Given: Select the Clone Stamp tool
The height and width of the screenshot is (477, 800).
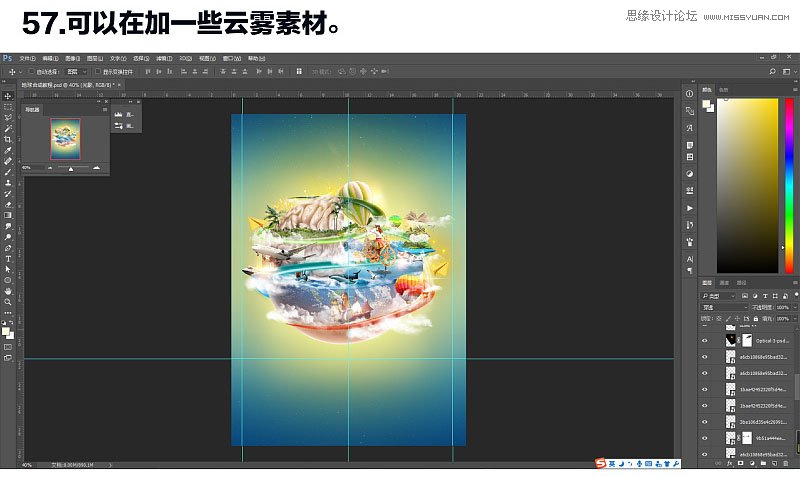Looking at the screenshot, I should pyautogui.click(x=8, y=183).
